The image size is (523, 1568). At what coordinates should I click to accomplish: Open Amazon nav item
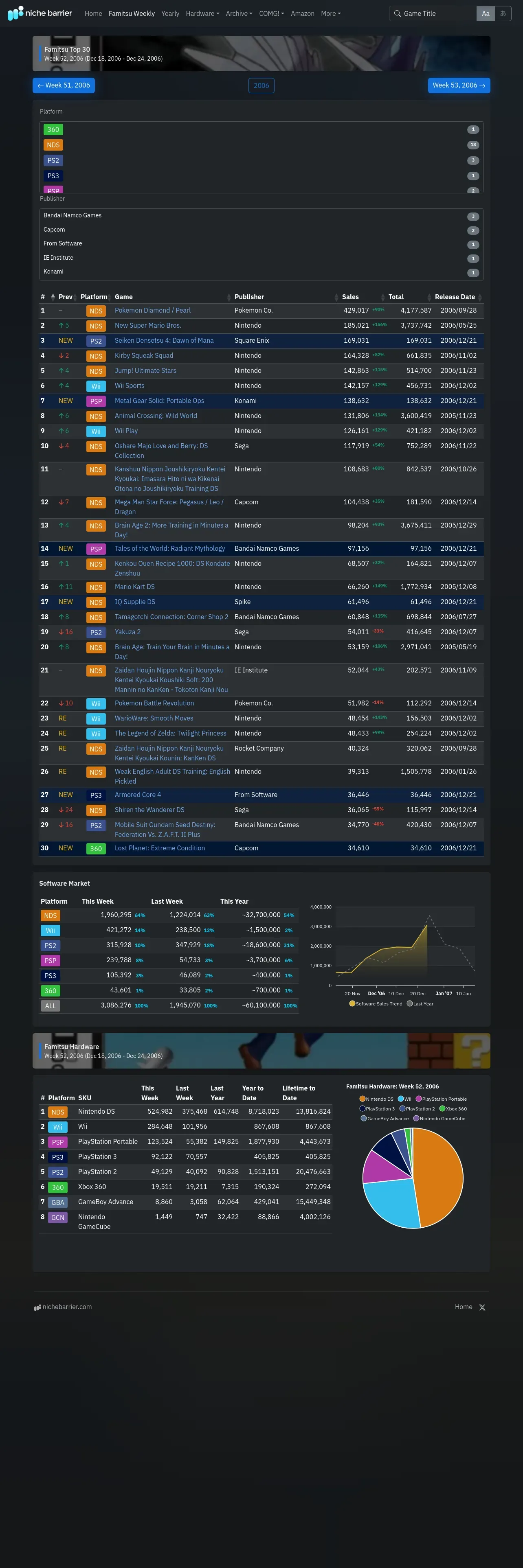pos(303,13)
